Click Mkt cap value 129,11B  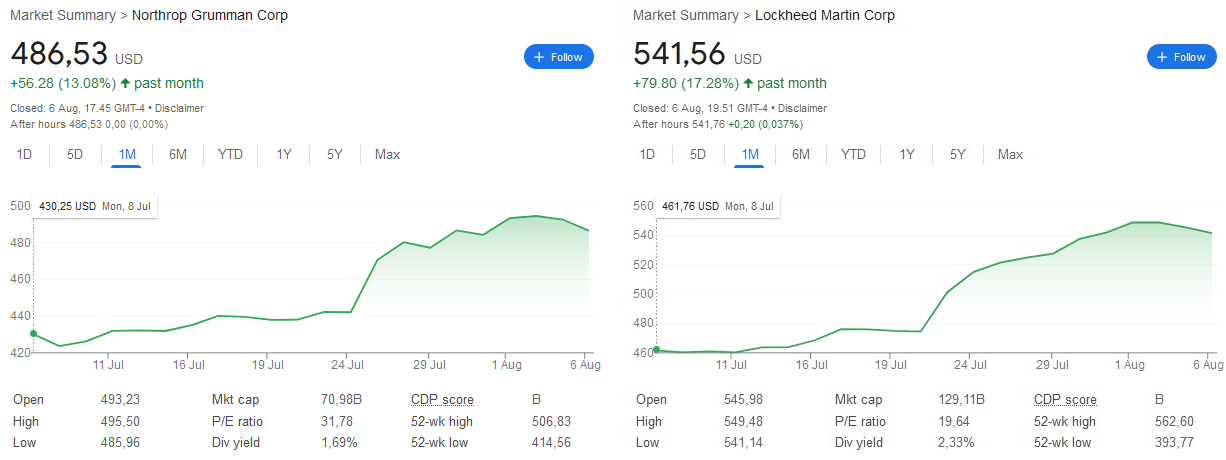(x=962, y=399)
